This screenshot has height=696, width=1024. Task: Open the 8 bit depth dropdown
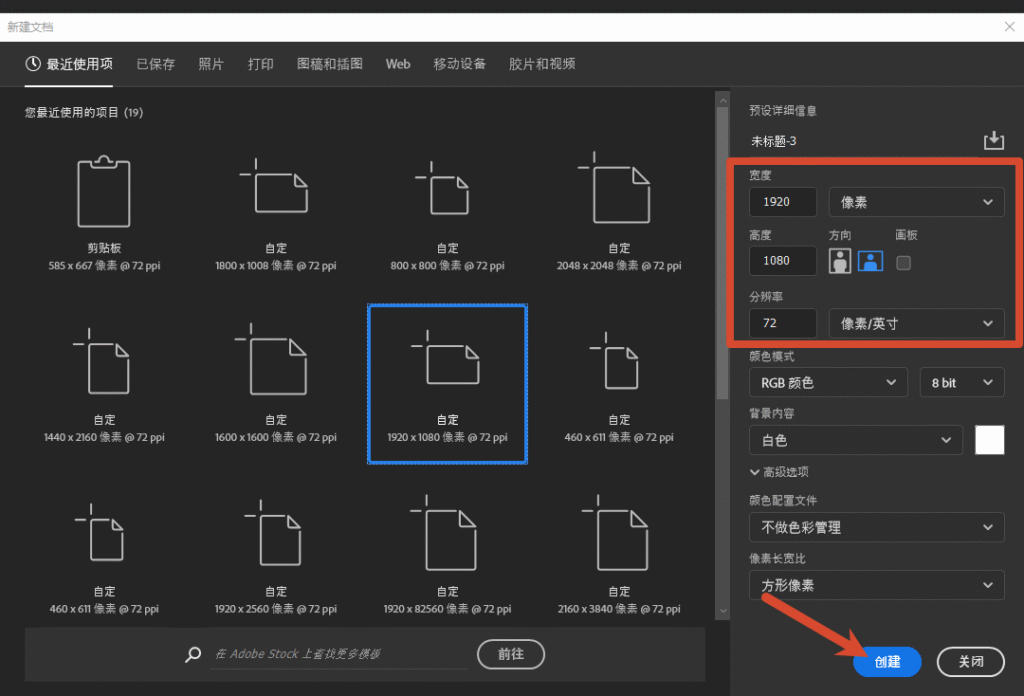pos(962,383)
